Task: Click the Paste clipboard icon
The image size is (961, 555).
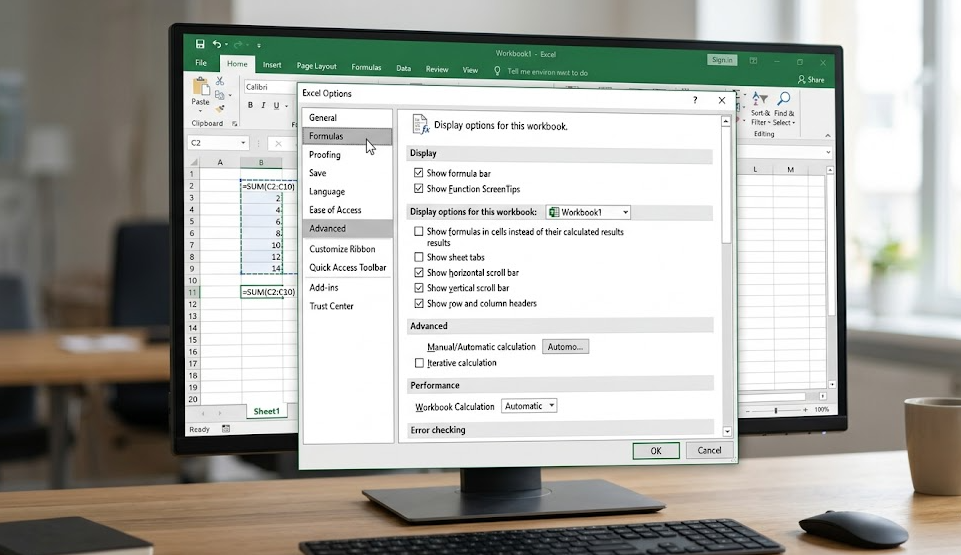Action: (x=200, y=86)
